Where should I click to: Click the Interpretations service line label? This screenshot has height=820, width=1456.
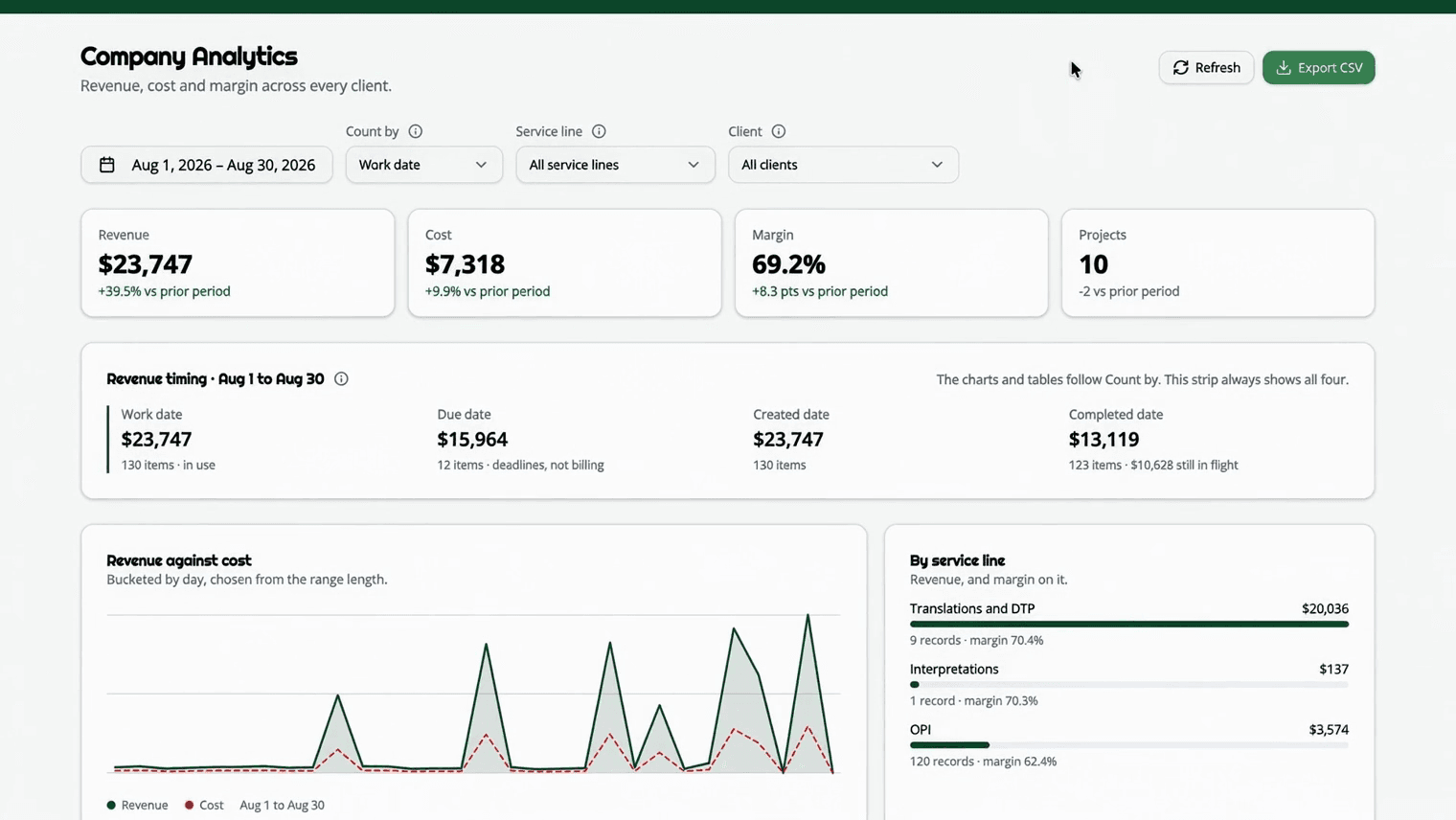954,670
